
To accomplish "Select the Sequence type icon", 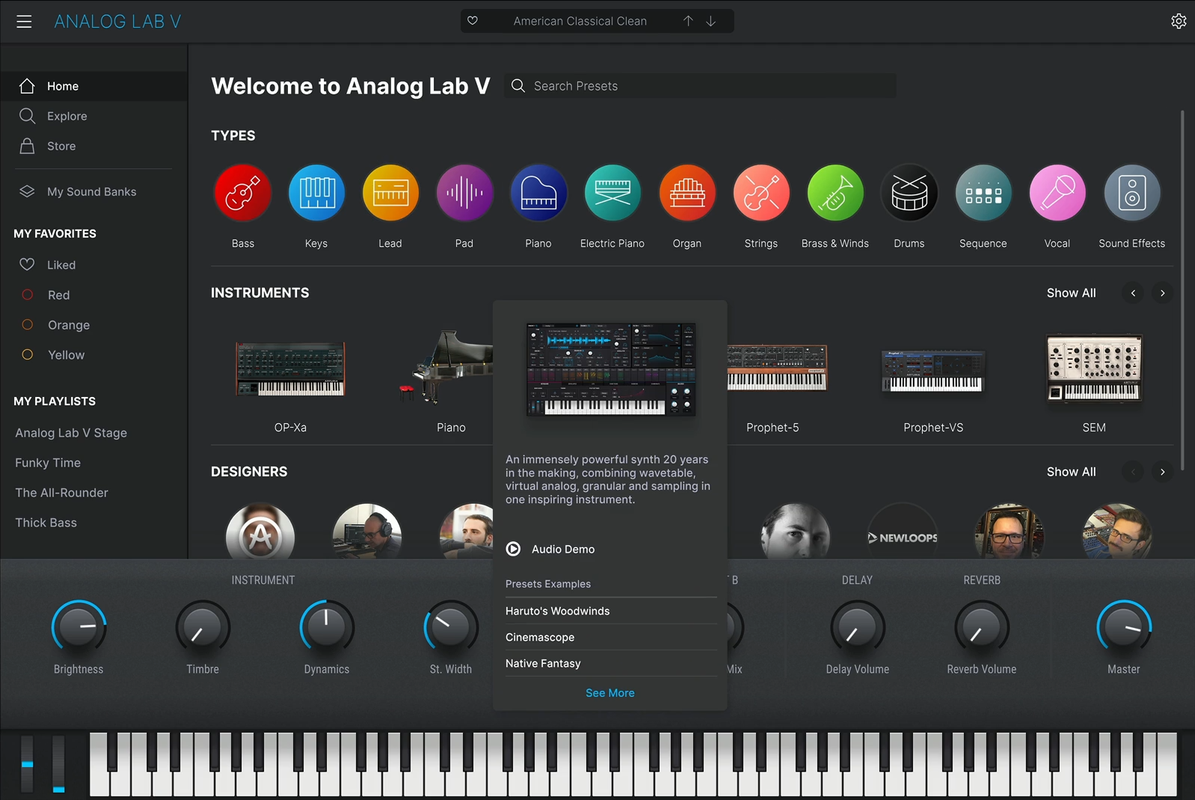I will coord(982,193).
